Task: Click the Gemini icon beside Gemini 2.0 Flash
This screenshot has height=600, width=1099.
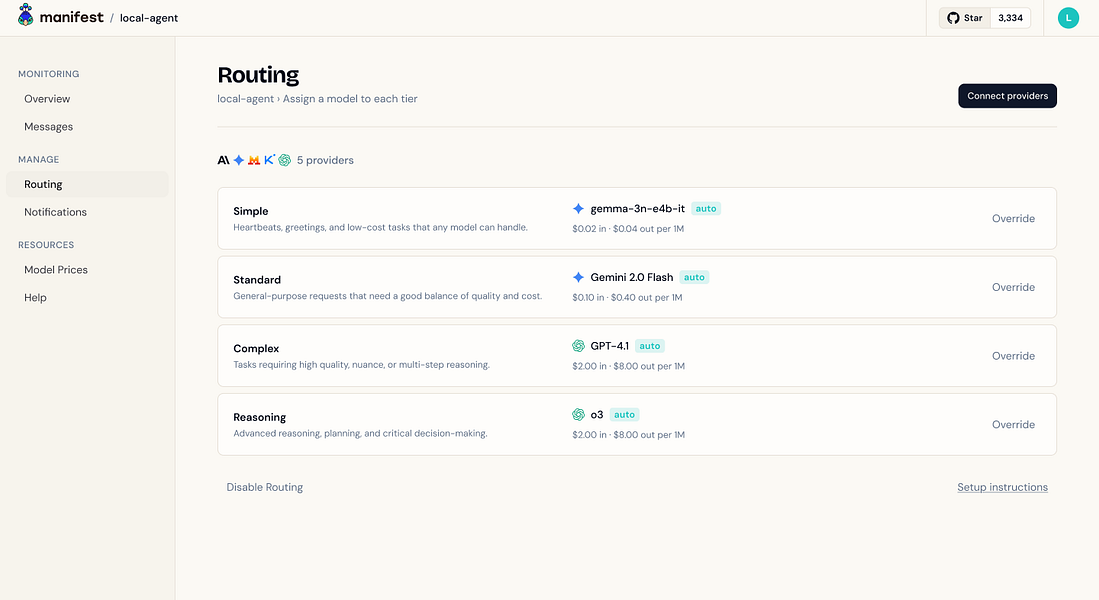Action: 578,278
